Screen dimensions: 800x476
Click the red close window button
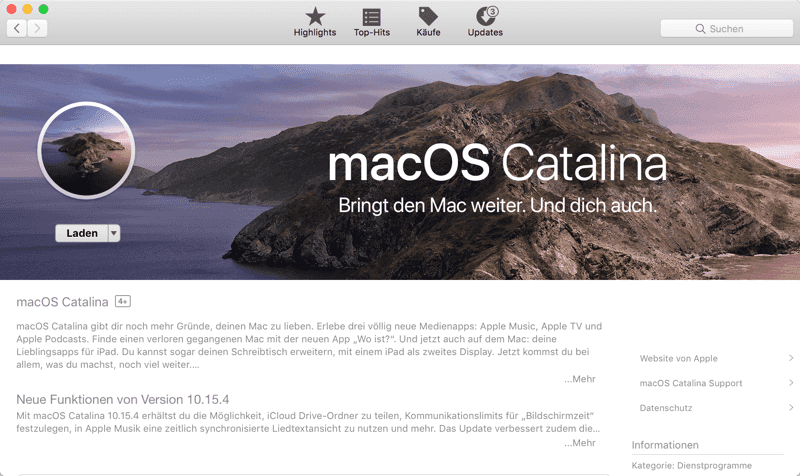[11, 9]
